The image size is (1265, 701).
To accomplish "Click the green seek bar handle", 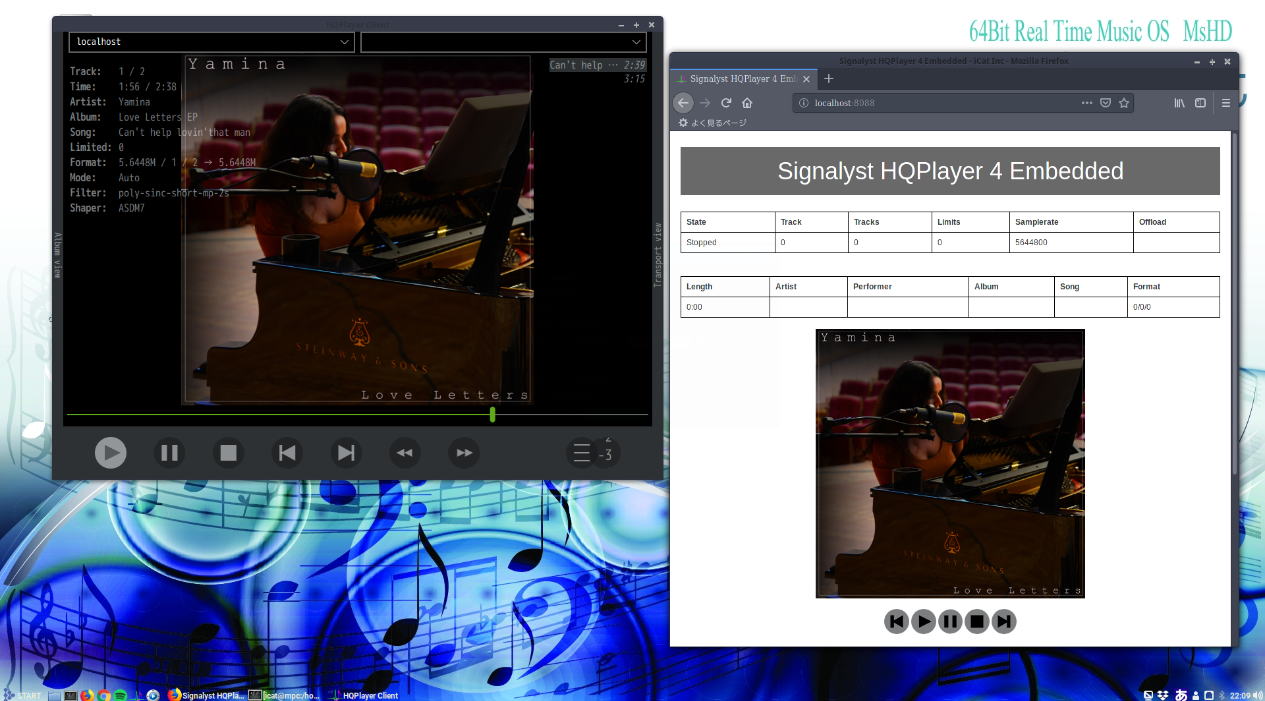I will [x=492, y=414].
